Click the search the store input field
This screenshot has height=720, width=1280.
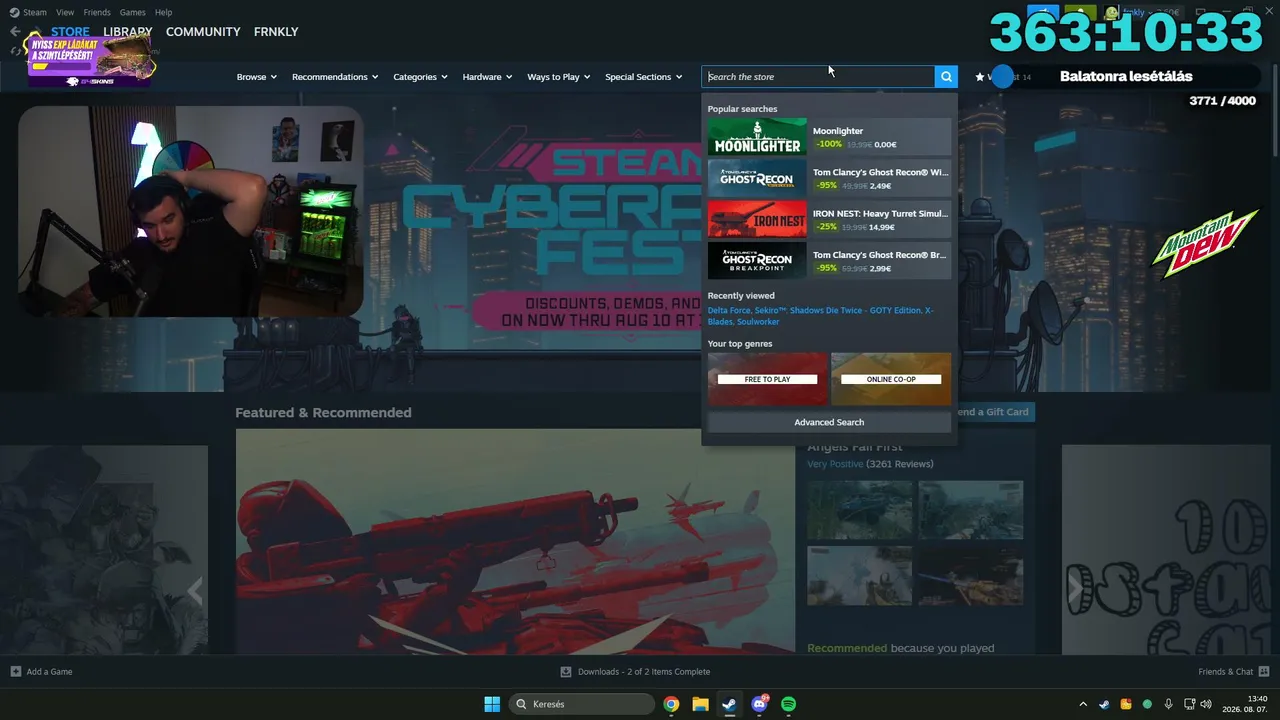pos(818,77)
